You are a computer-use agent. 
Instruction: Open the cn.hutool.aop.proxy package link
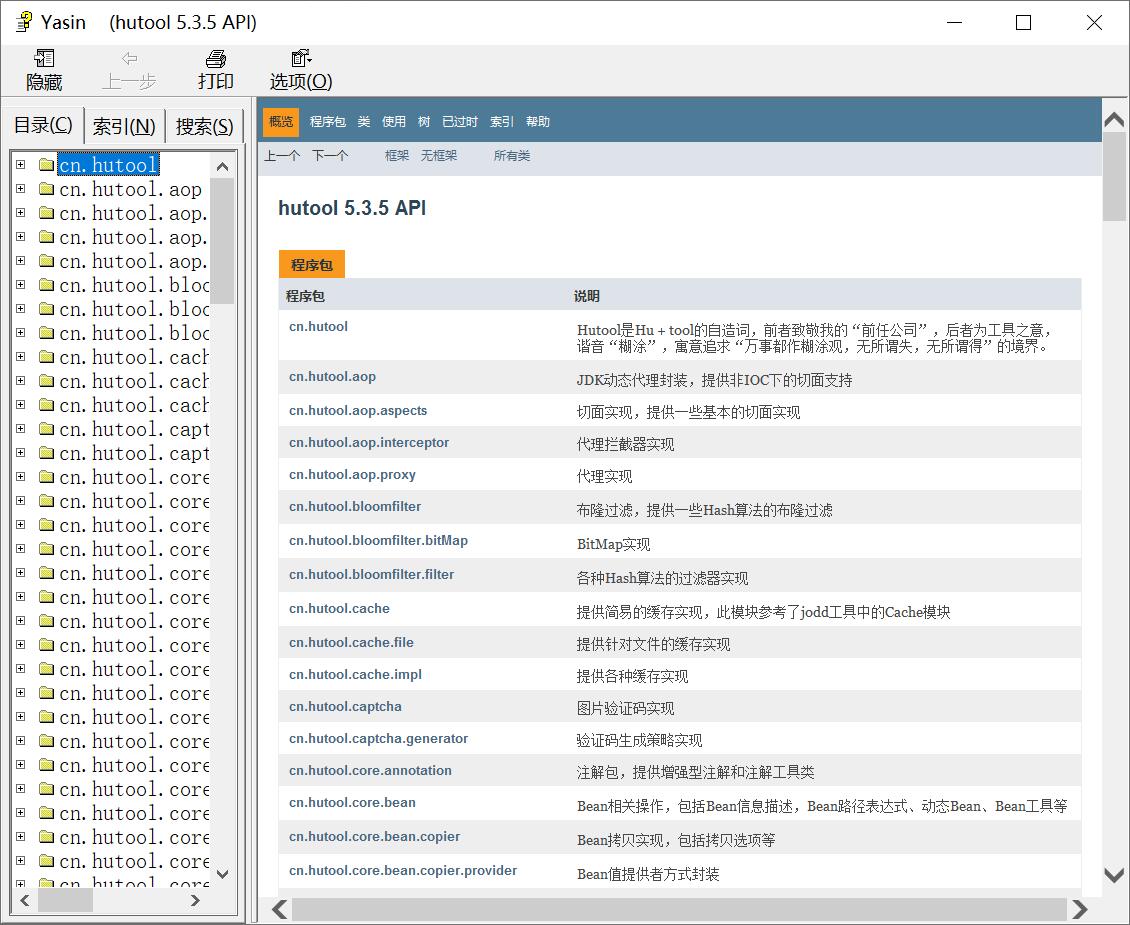(x=352, y=474)
